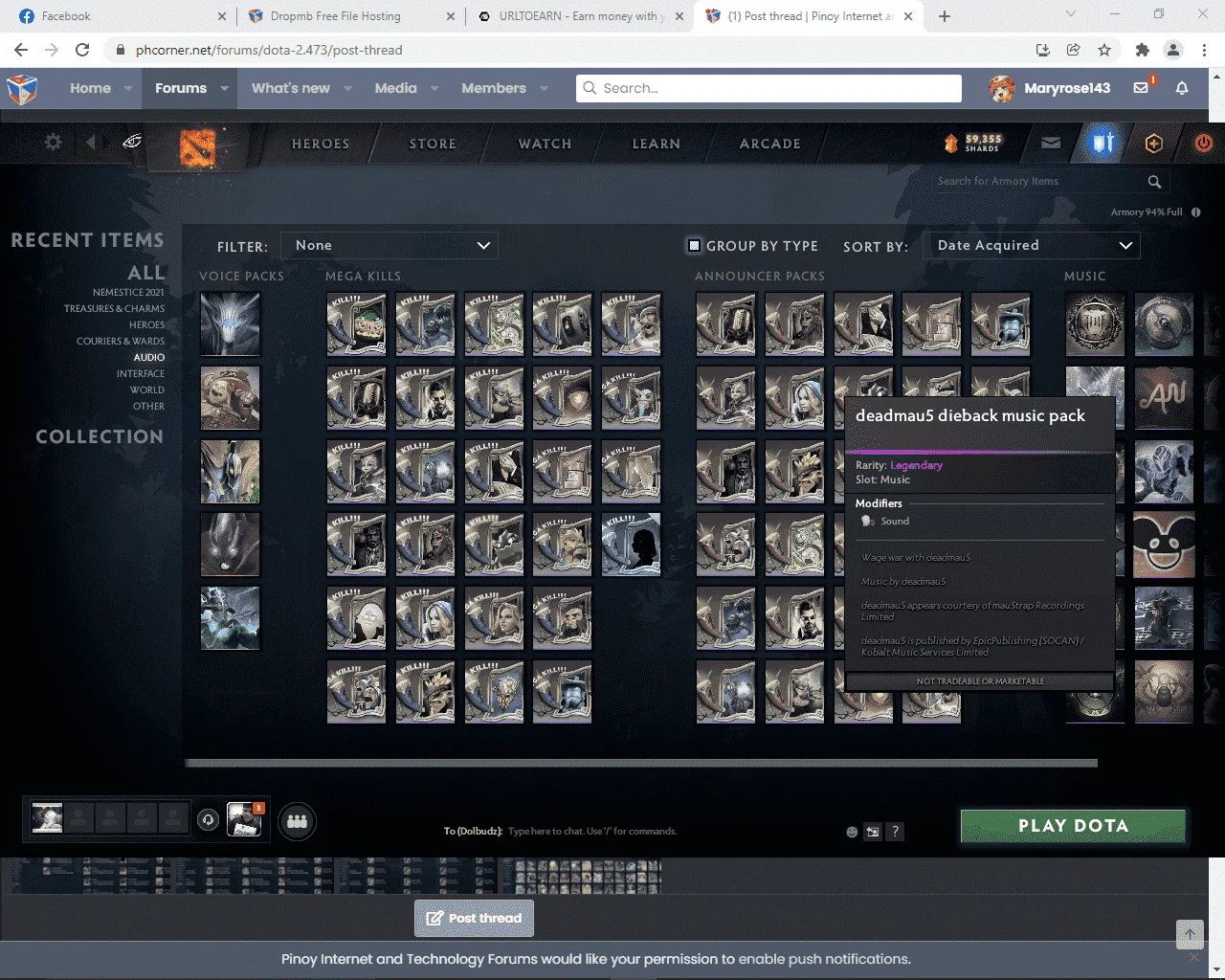1225x980 pixels.
Task: Click the Chrome address bar URL
Action: [269, 50]
